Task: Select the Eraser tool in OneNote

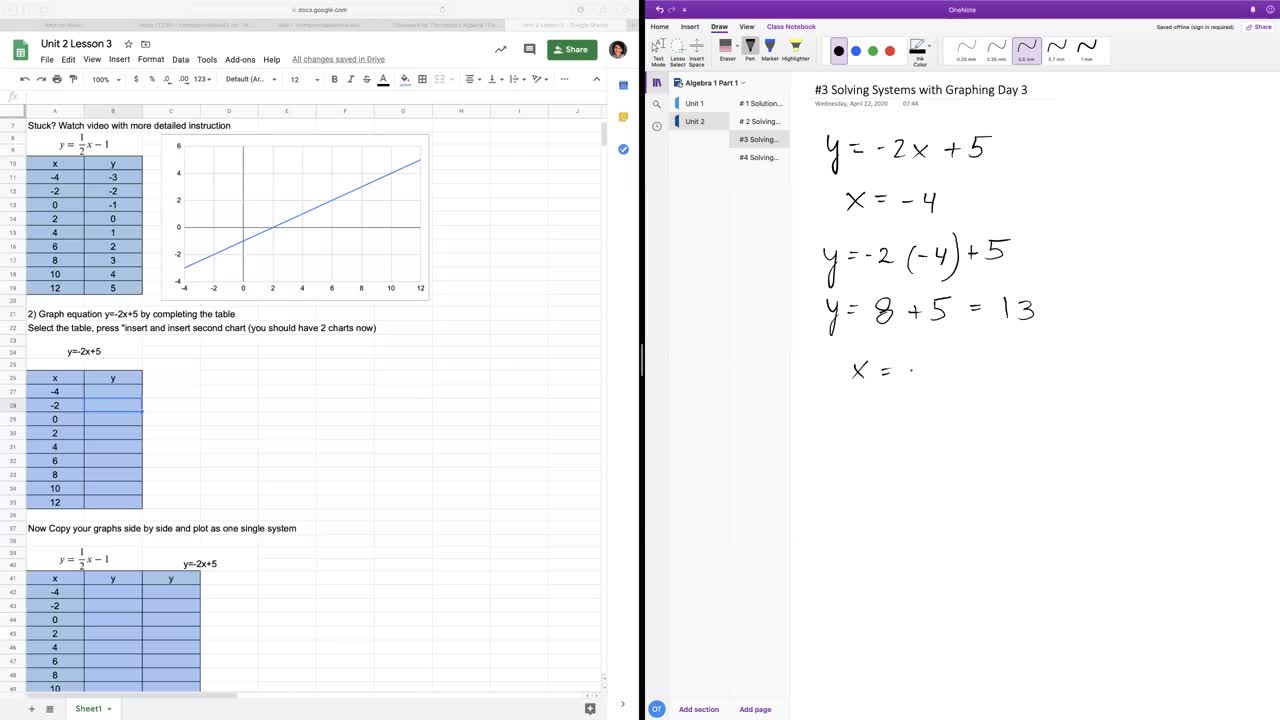Action: (727, 50)
